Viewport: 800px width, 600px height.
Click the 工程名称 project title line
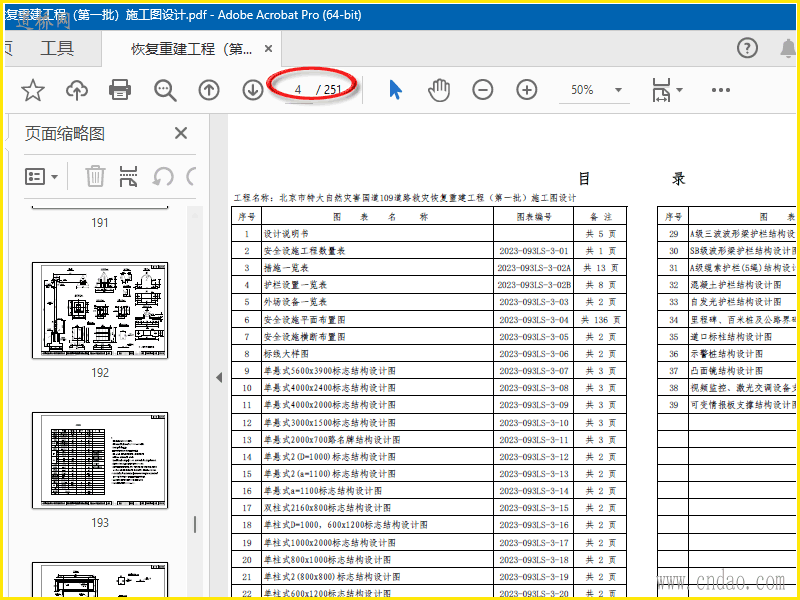tap(405, 198)
